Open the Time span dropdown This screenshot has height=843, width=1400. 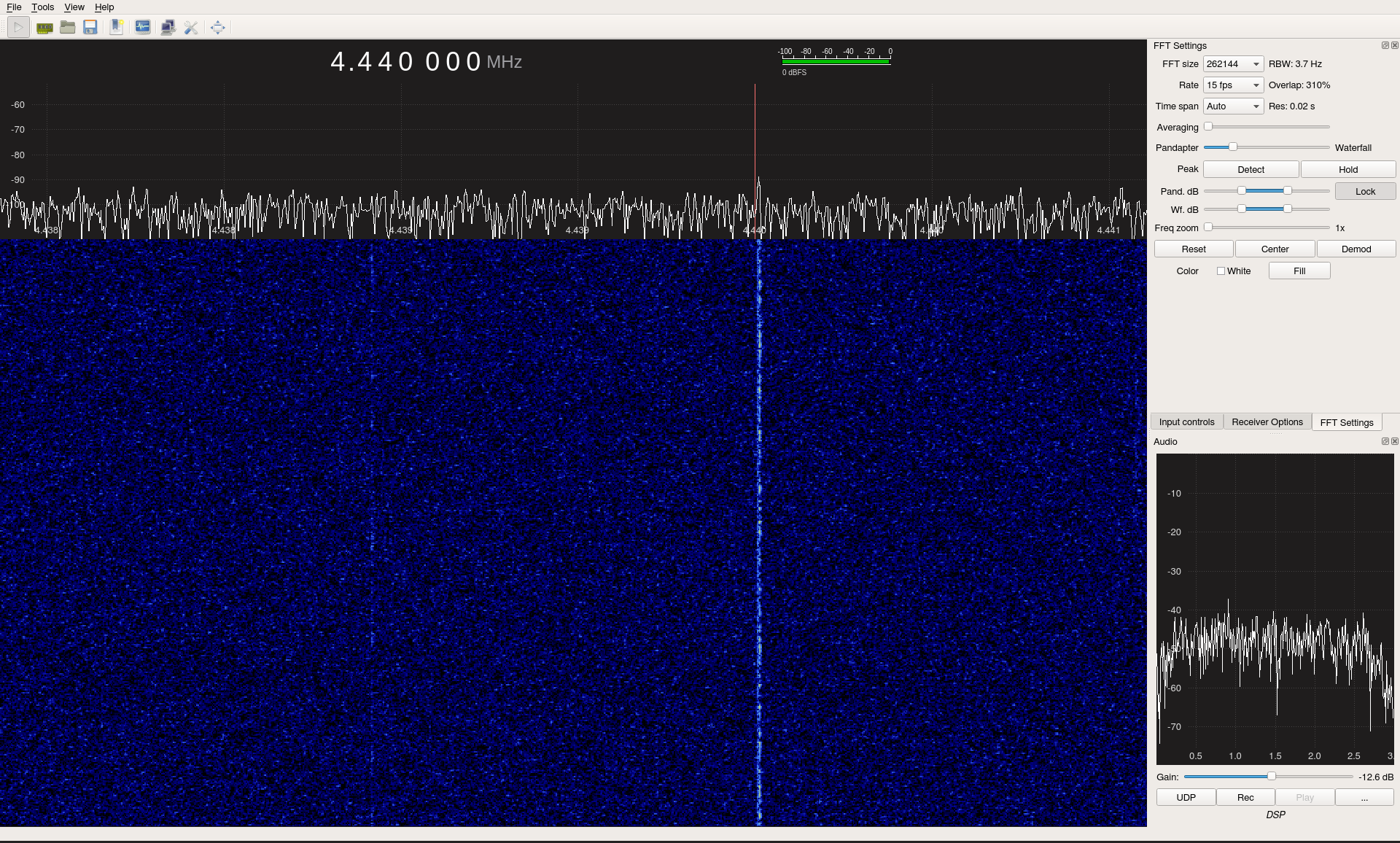coord(1233,106)
